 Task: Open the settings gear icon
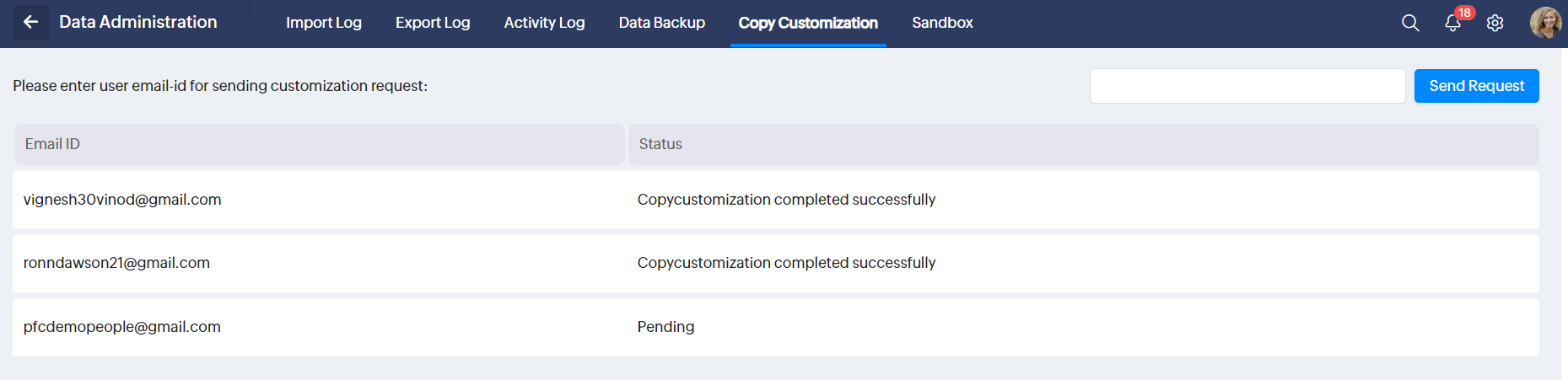coord(1495,23)
